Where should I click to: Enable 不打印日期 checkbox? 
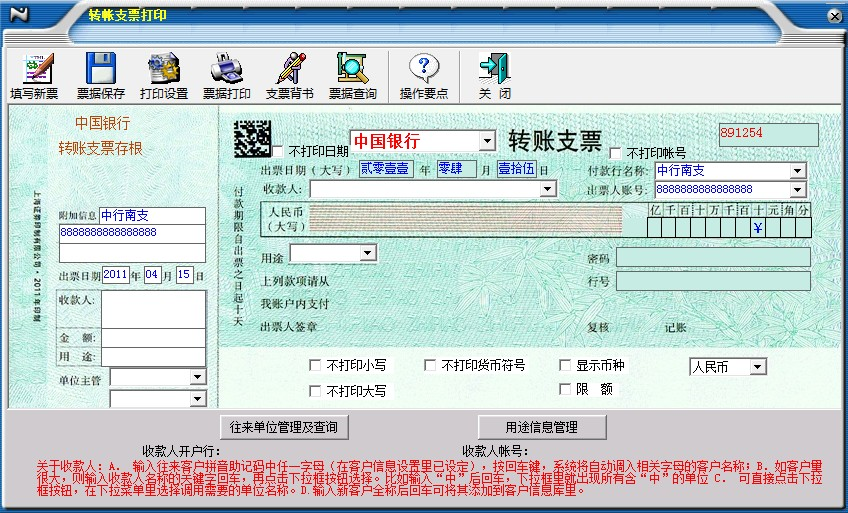(x=277, y=151)
